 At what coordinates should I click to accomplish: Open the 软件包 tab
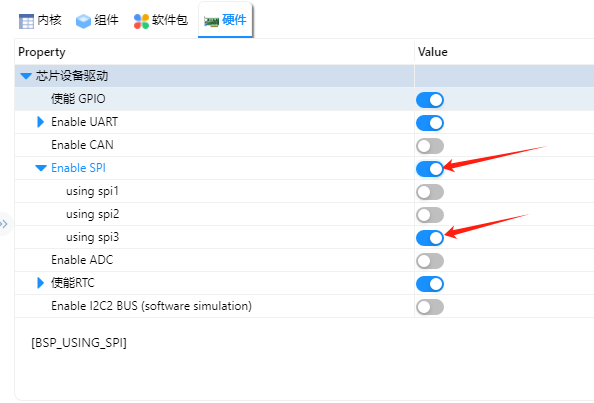point(161,20)
